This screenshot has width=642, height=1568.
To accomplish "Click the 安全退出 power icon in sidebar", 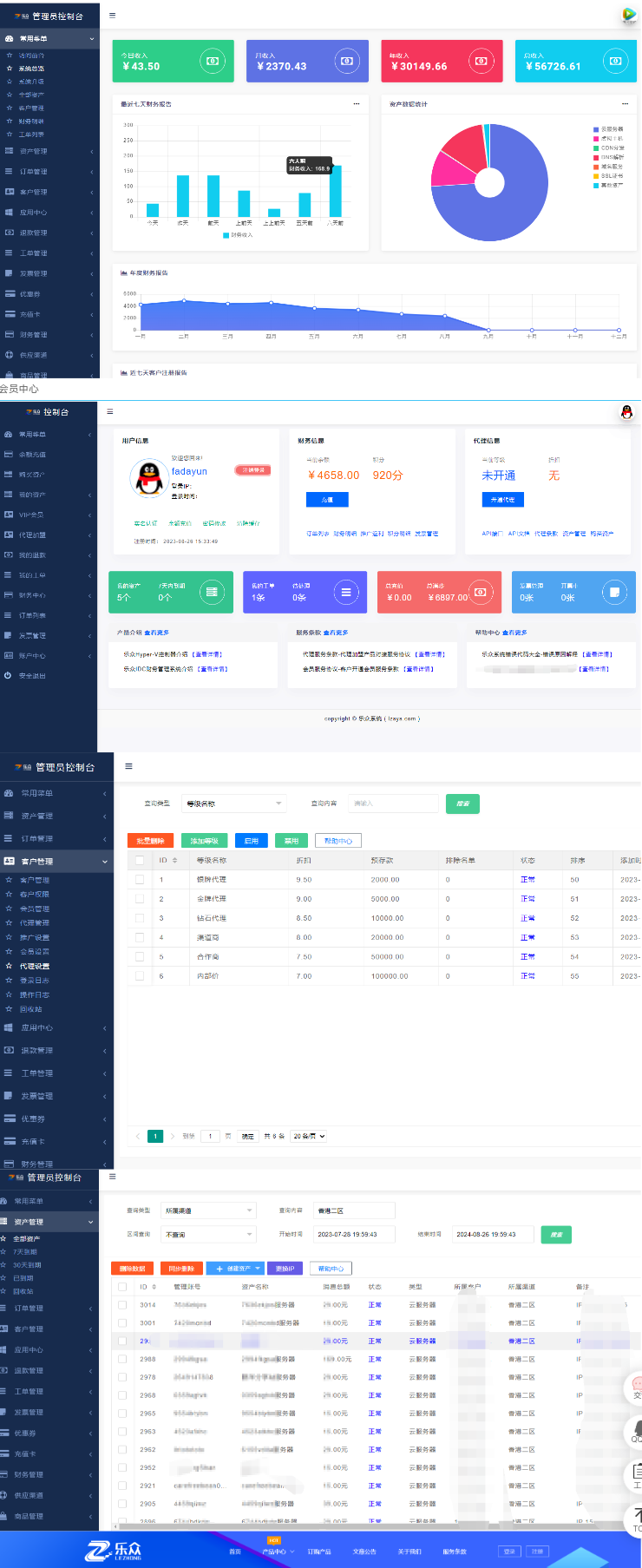I will point(8,675).
